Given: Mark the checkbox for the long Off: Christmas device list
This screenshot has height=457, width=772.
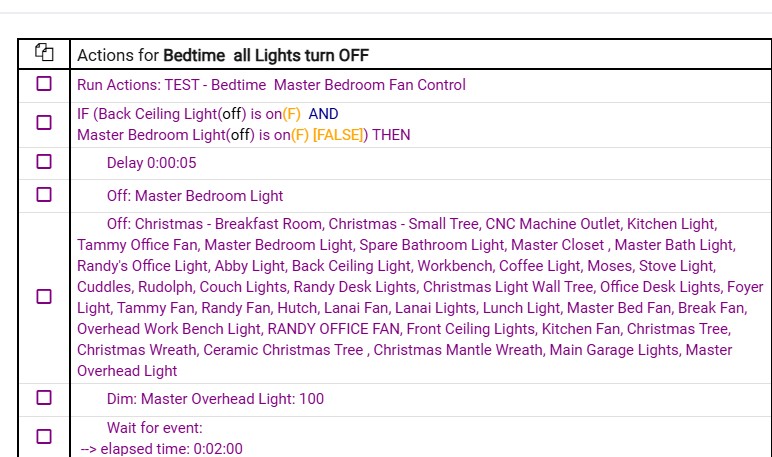Looking at the screenshot, I should click(44, 296).
